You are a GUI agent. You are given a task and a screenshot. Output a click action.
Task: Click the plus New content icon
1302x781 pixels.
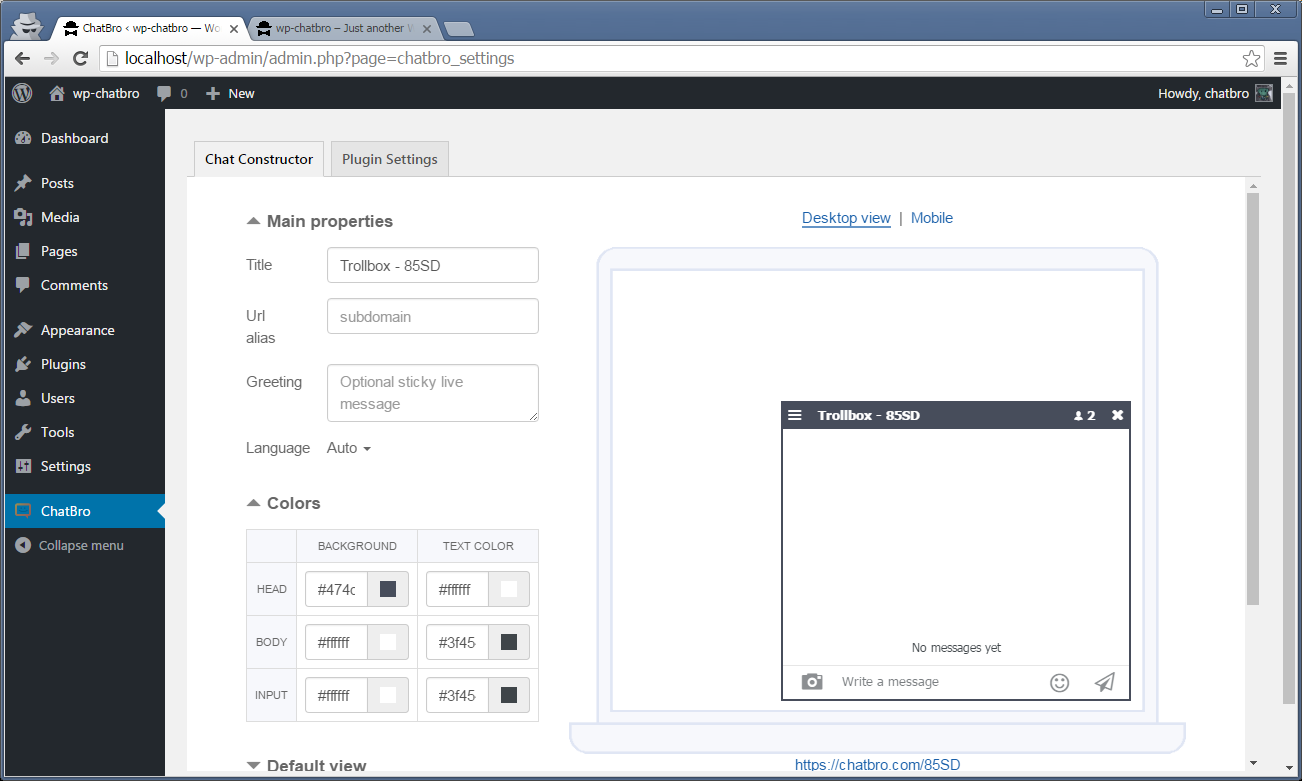coord(213,93)
